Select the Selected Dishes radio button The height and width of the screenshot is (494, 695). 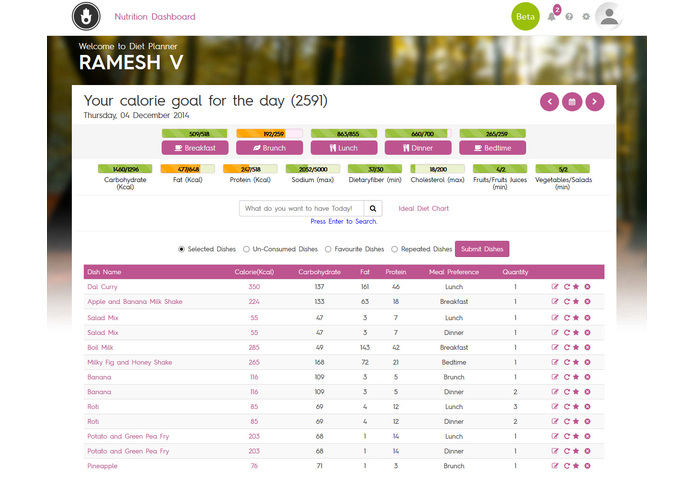pos(181,249)
